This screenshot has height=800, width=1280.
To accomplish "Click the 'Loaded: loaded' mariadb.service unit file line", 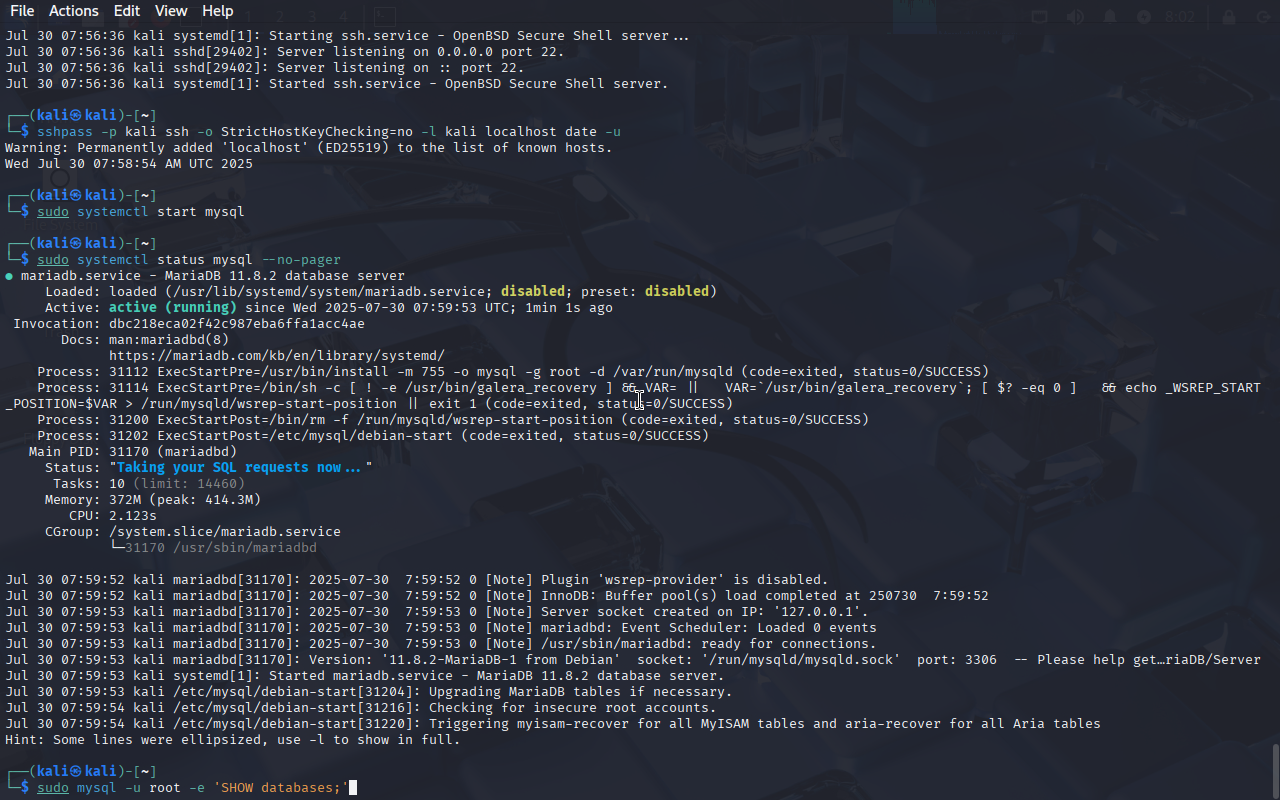I will [x=381, y=292].
